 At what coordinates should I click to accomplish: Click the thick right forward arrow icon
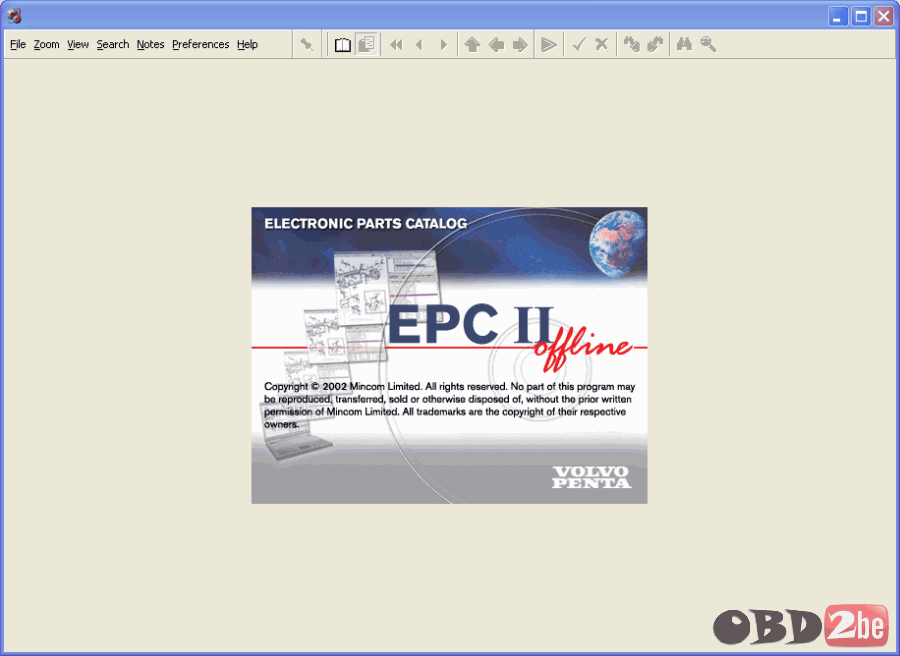point(520,44)
